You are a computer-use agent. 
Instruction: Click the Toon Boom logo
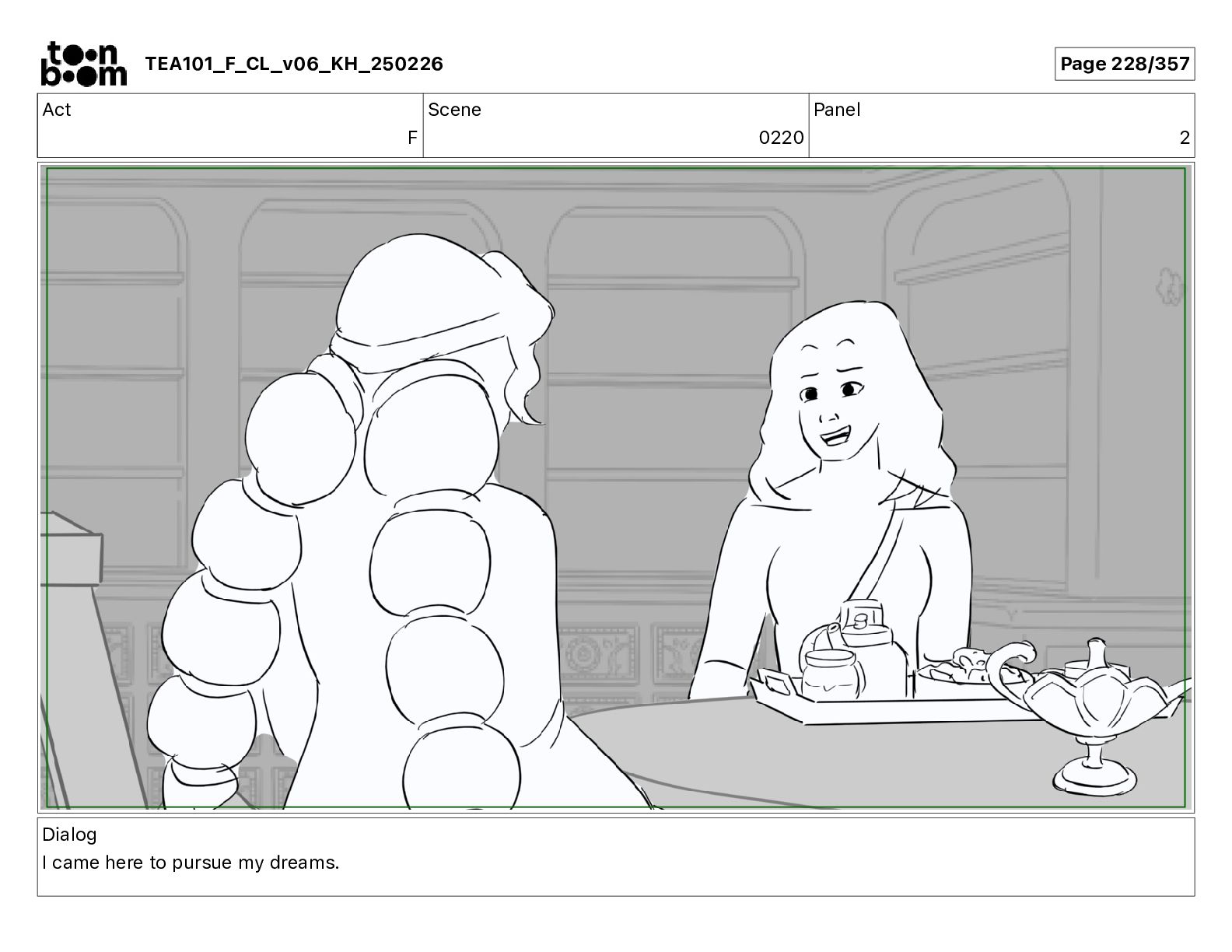pyautogui.click(x=83, y=64)
